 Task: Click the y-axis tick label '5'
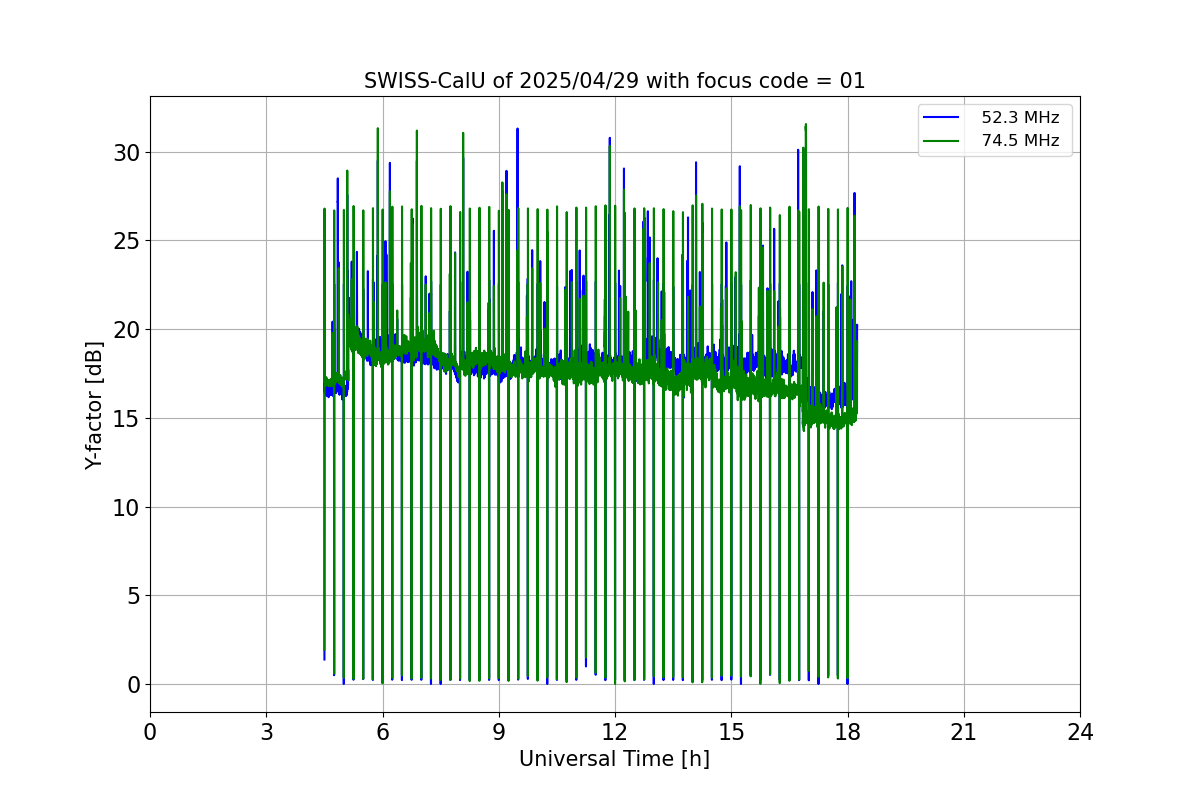[133, 596]
